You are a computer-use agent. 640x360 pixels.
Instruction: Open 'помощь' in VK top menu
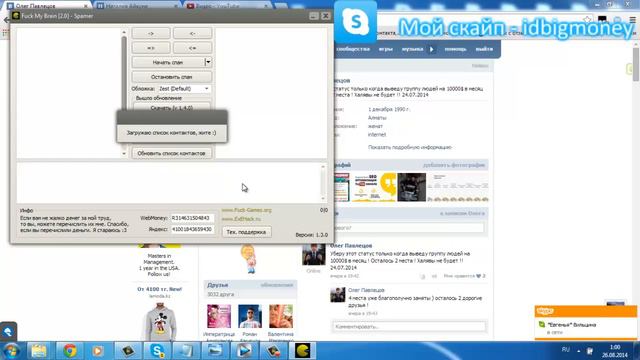pyautogui.click(x=455, y=49)
